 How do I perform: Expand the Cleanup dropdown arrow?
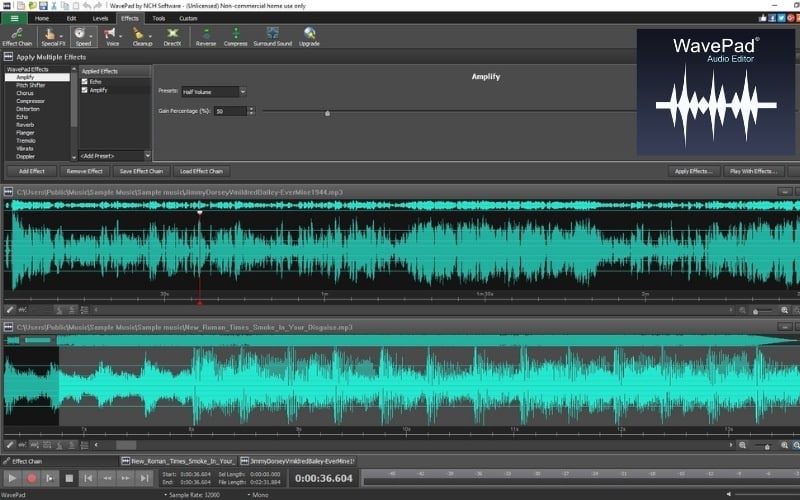pos(150,37)
